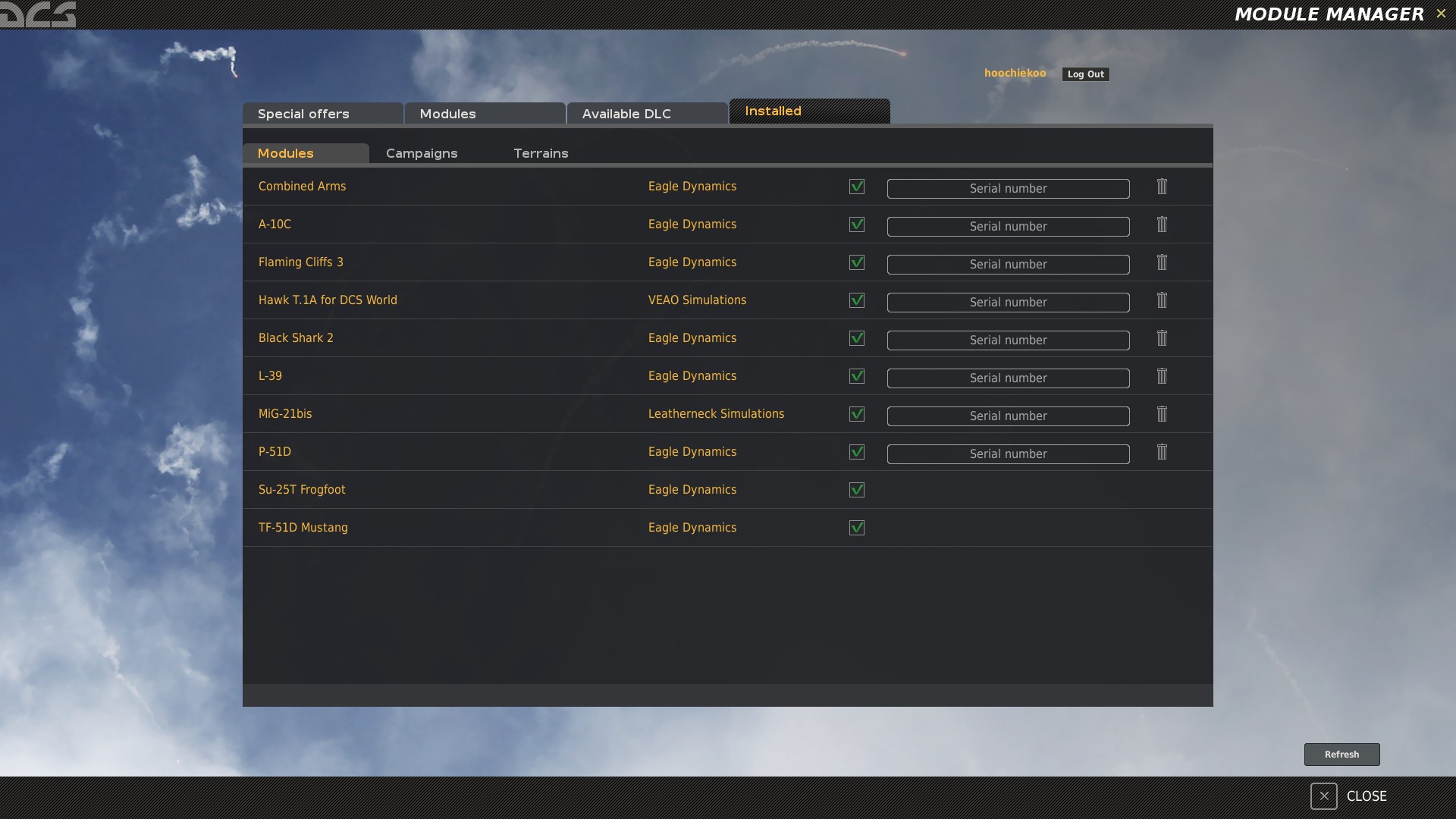The image size is (1456, 819).
Task: Click Flaming Cliffs 3 serial number field
Action: pos(1008,265)
